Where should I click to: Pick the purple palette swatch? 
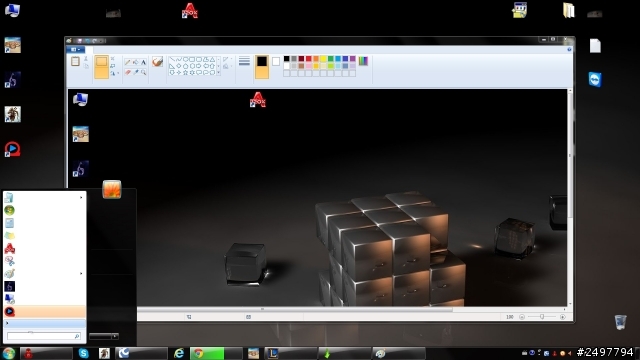click(x=353, y=59)
